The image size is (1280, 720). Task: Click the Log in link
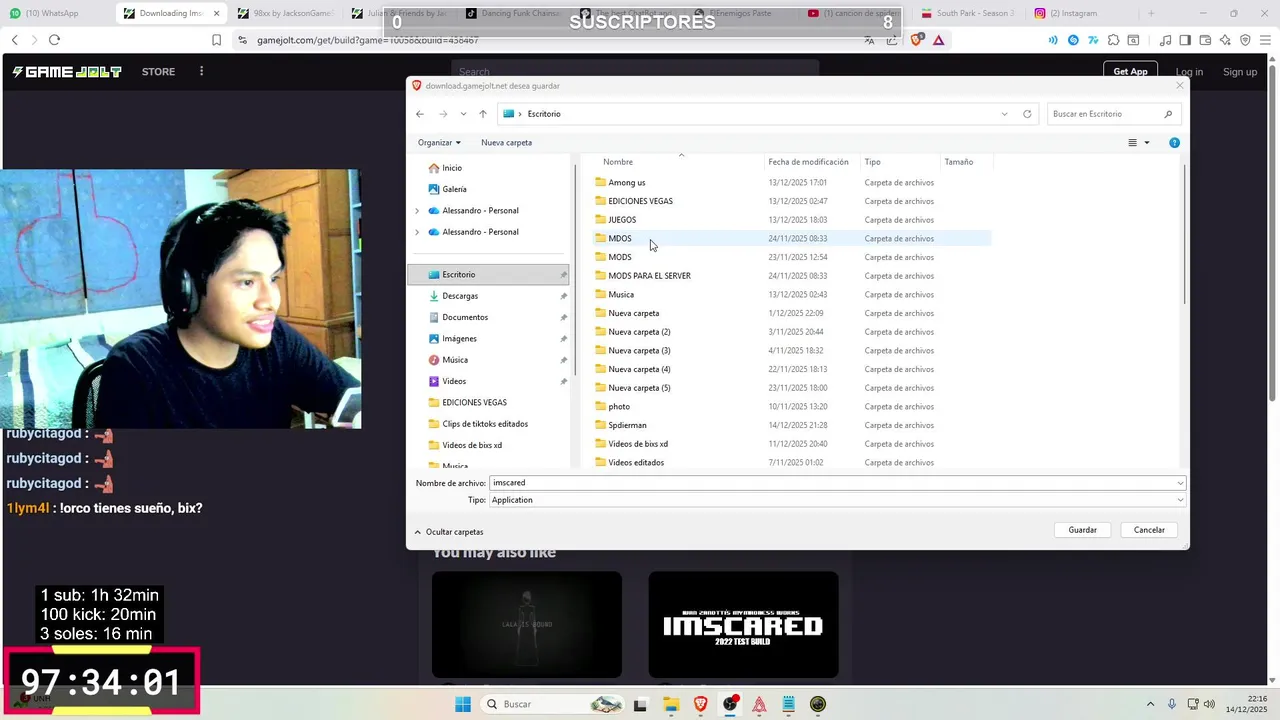point(1189,72)
